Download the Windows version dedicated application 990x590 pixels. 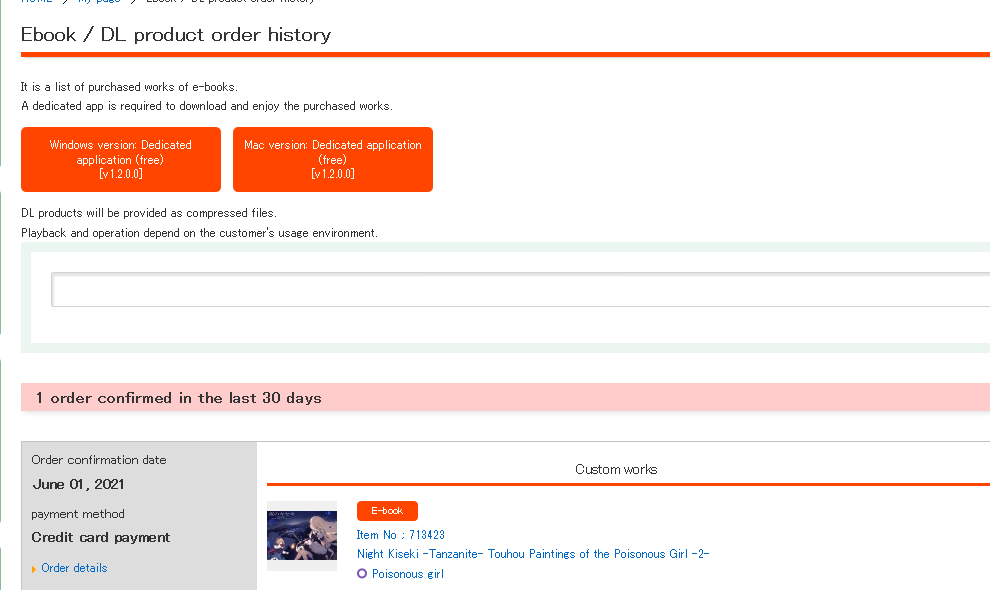[121, 159]
